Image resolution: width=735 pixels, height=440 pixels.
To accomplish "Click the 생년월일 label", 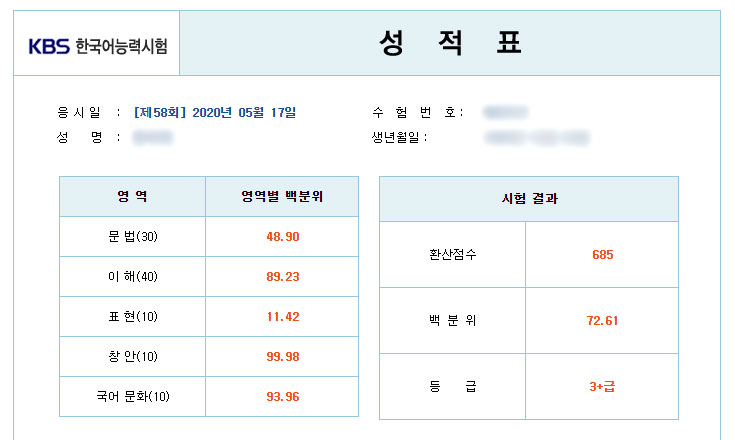I will [x=399, y=137].
